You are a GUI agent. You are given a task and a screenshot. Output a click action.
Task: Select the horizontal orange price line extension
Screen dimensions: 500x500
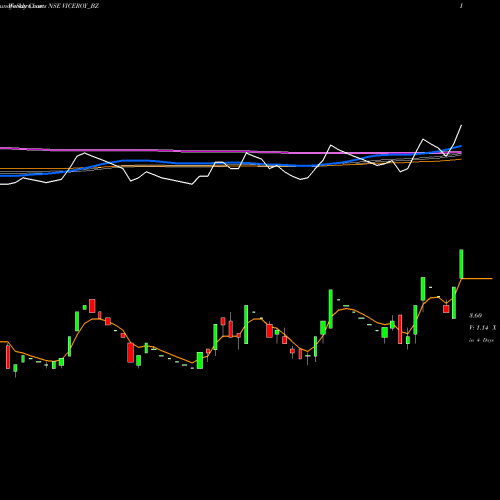tap(477, 278)
